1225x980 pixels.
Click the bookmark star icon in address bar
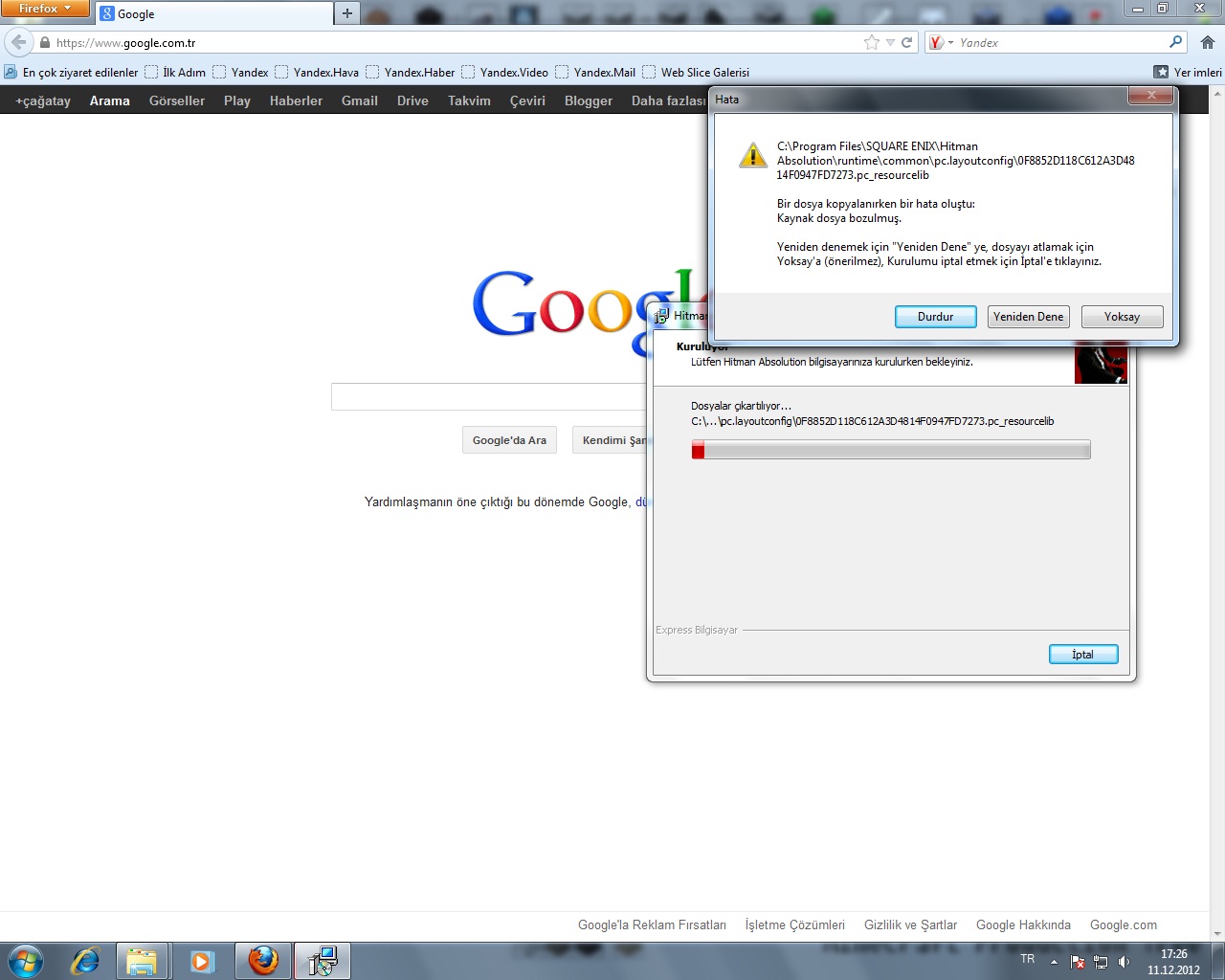click(871, 42)
